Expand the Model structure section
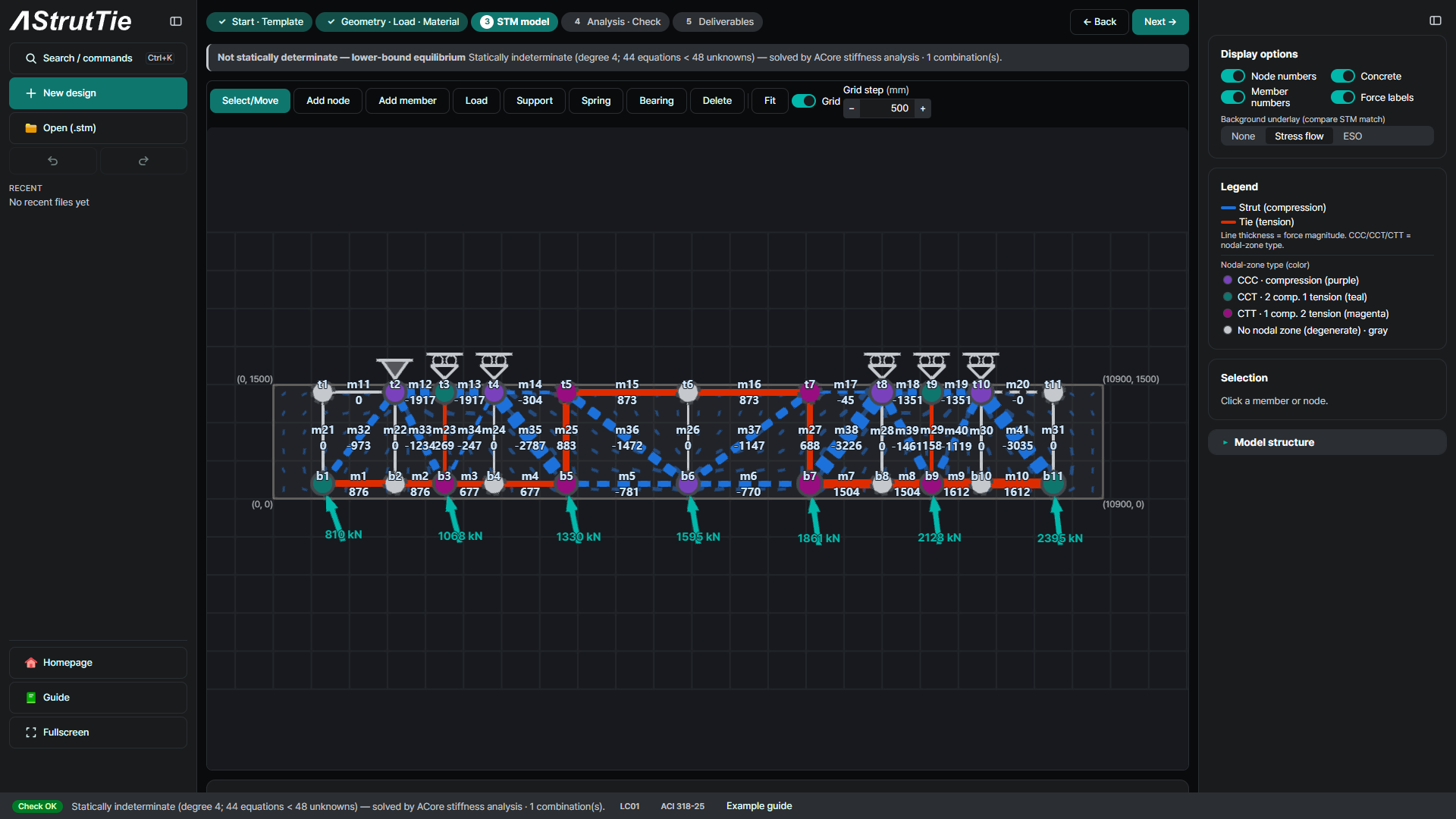The height and width of the screenshot is (819, 1456). 1327,442
